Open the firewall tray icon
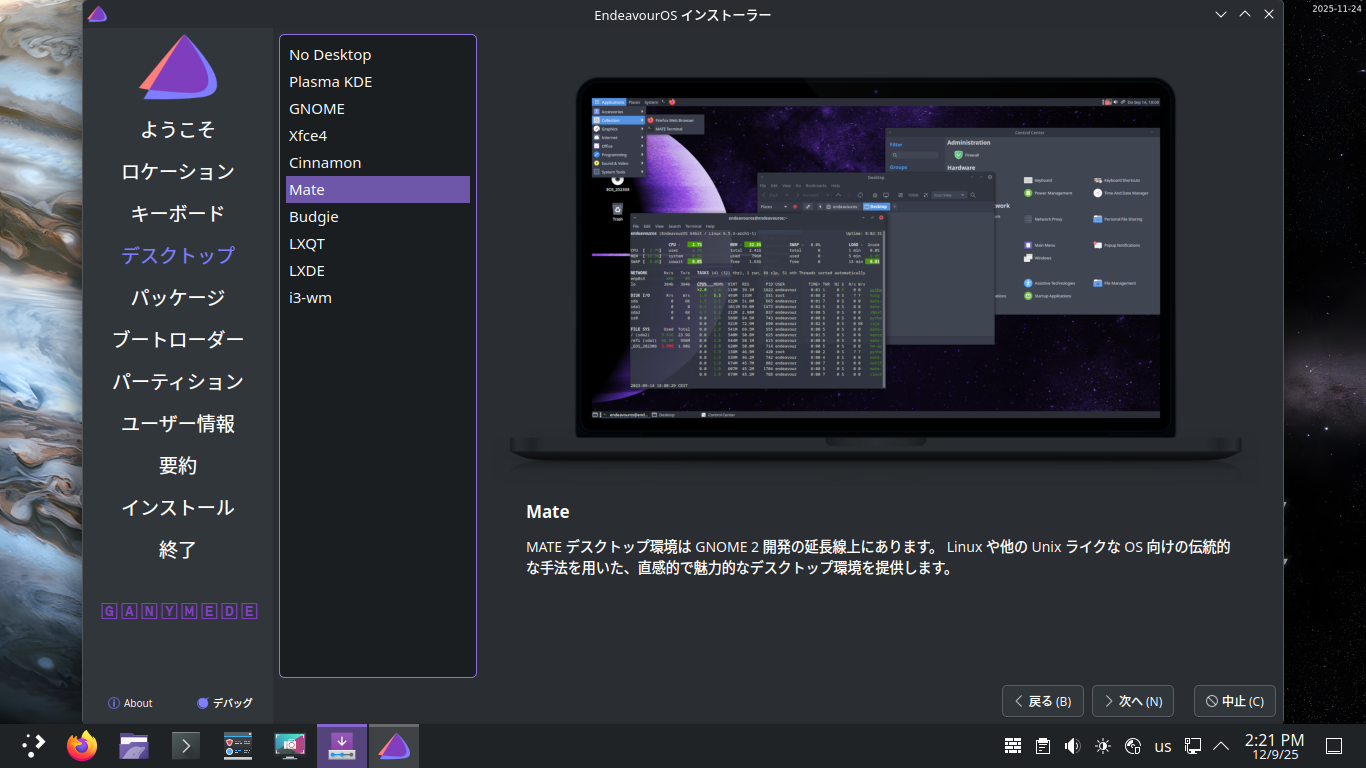Viewport: 1366px width, 768px height. click(1013, 746)
